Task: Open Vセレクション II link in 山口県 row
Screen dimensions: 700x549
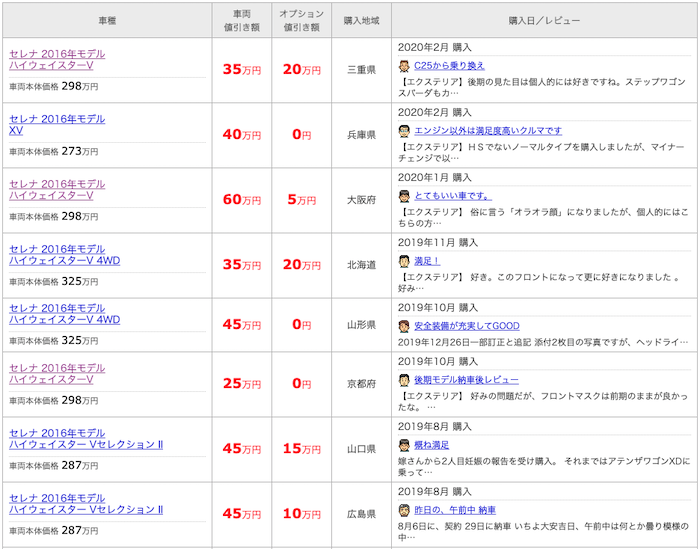Action: pyautogui.click(x=86, y=439)
